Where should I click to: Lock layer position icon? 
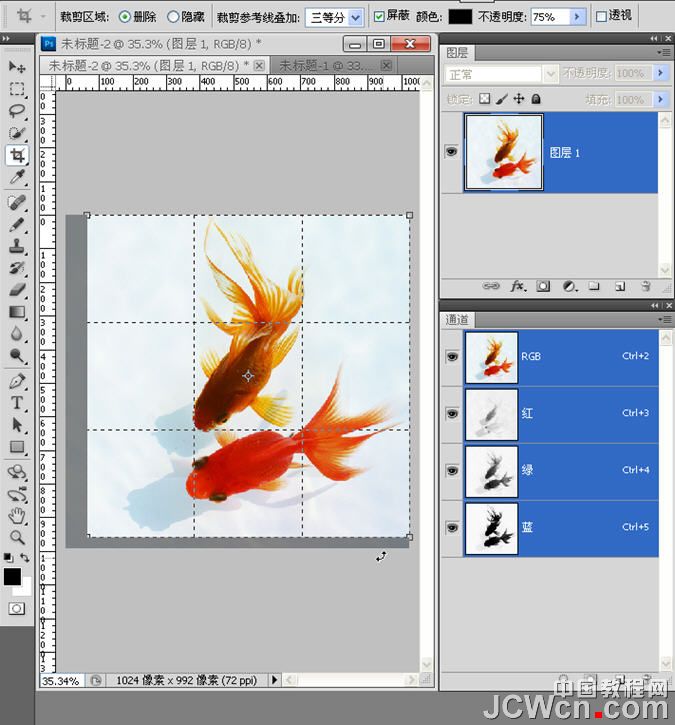pos(519,98)
